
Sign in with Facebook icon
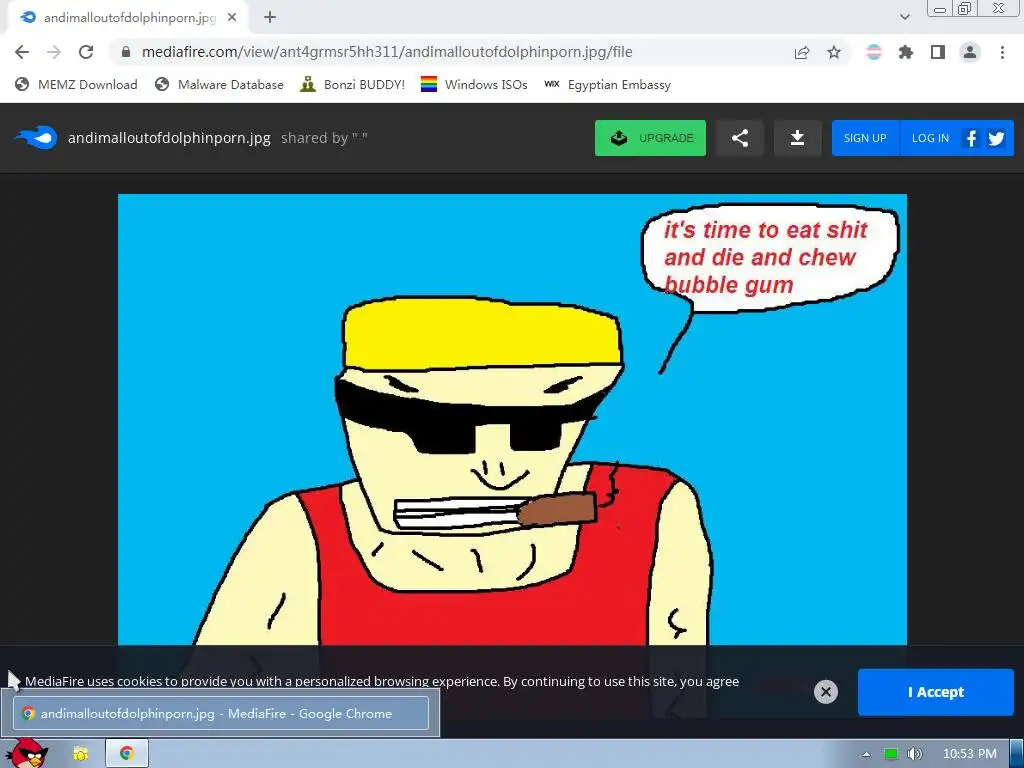pos(971,138)
